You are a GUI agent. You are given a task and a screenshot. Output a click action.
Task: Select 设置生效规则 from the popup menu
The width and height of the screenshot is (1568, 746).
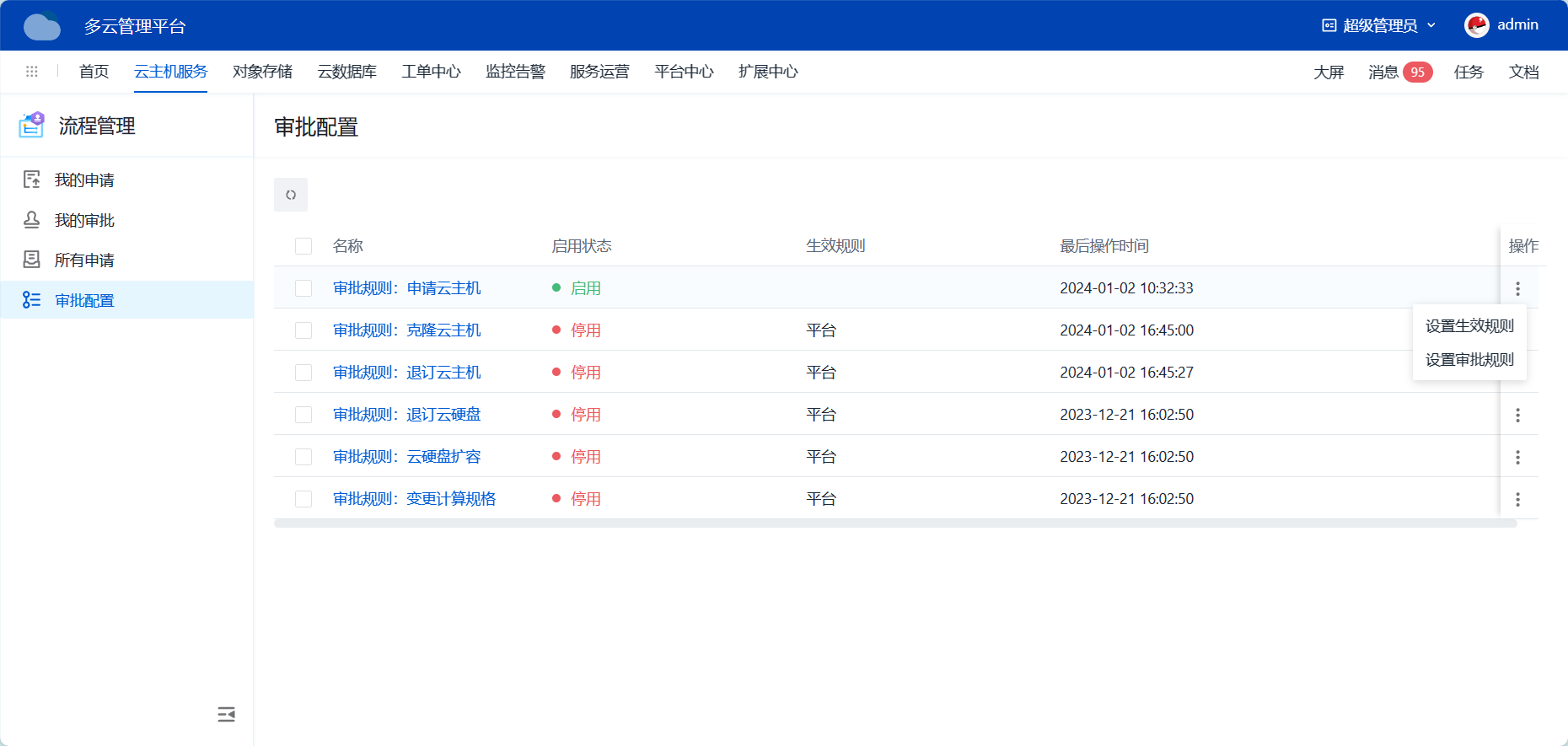1469,326
